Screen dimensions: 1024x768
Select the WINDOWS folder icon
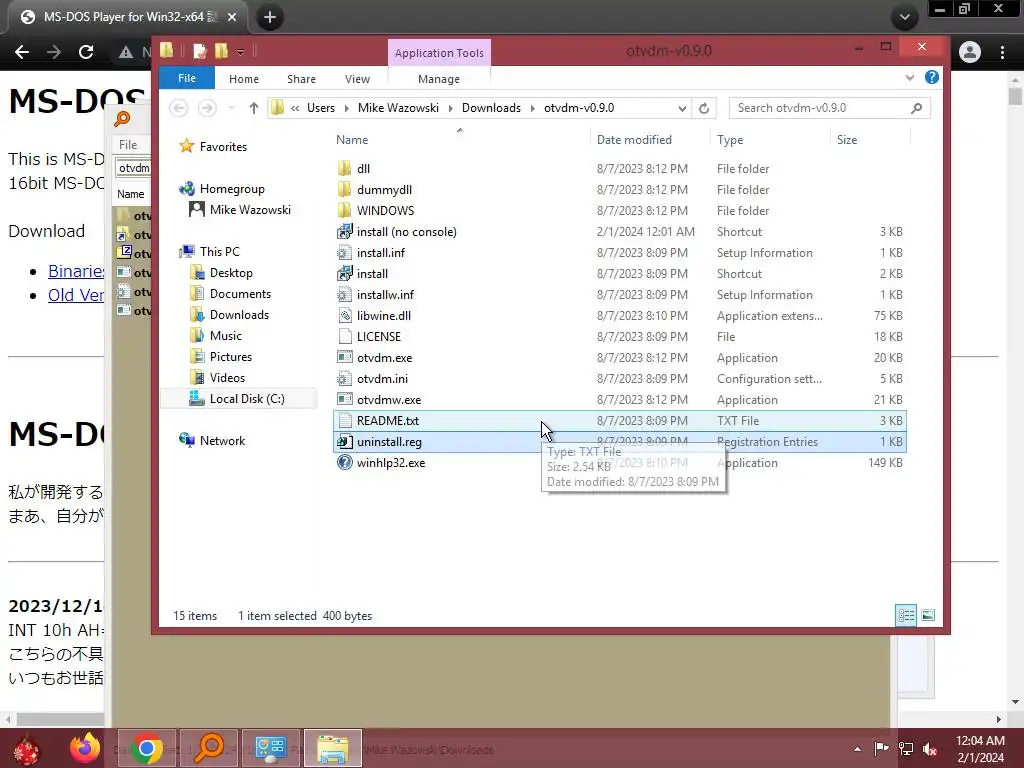click(x=345, y=210)
